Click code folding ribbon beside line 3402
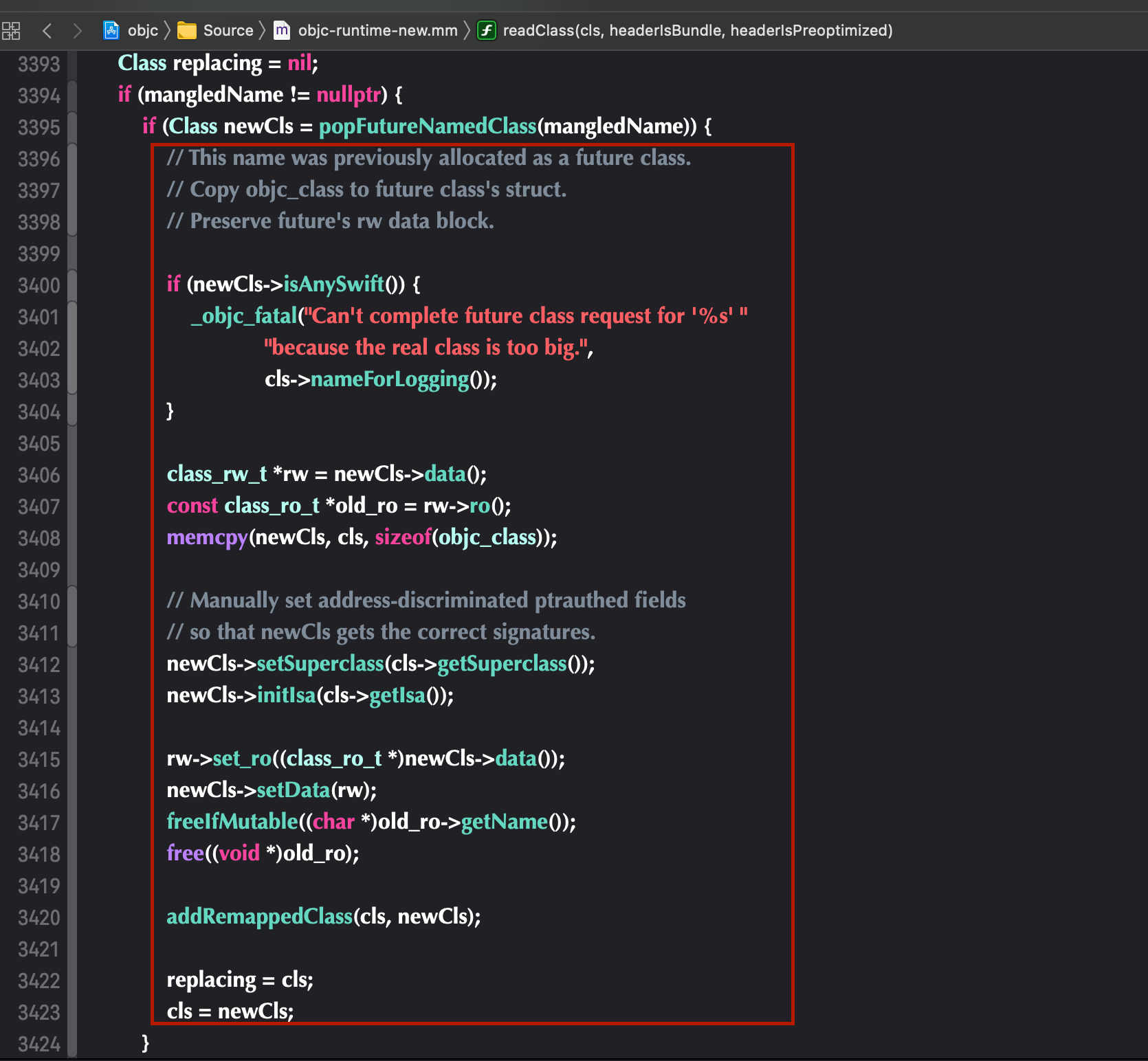Viewport: 1148px width, 1061px height. pos(72,348)
